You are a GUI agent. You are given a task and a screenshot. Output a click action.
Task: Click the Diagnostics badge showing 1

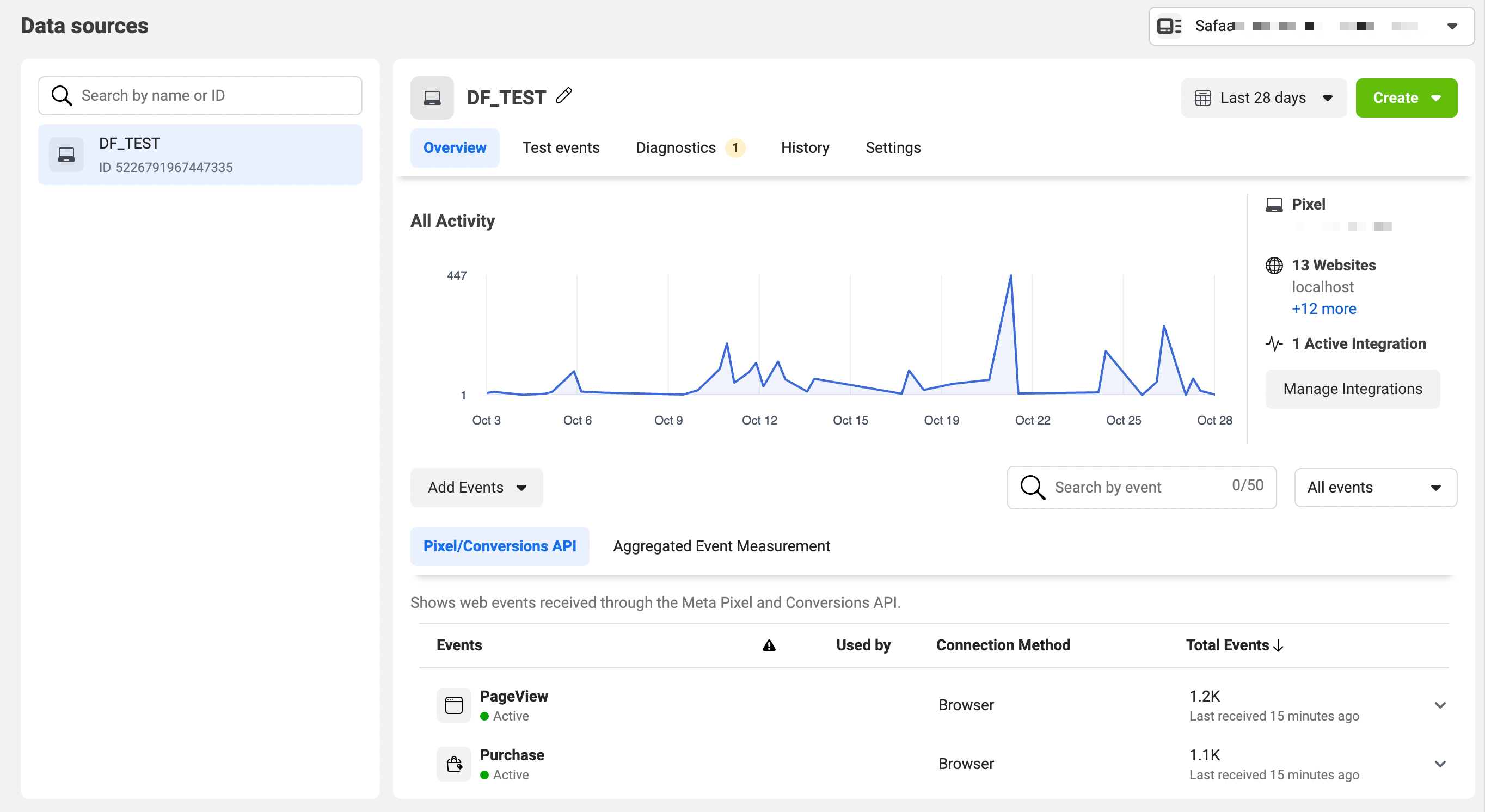pos(735,148)
